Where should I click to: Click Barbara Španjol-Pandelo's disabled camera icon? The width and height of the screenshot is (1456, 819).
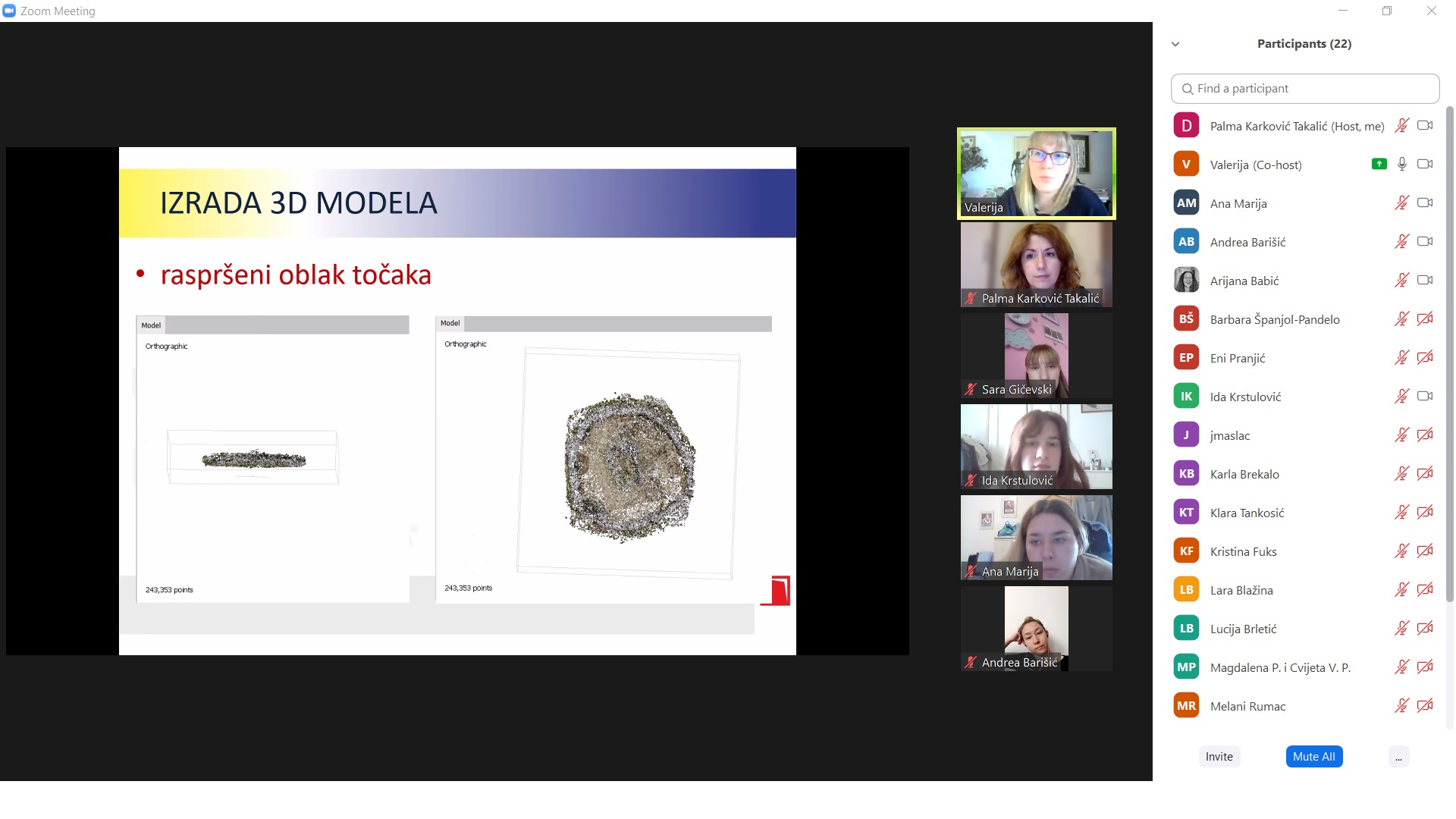1425,318
